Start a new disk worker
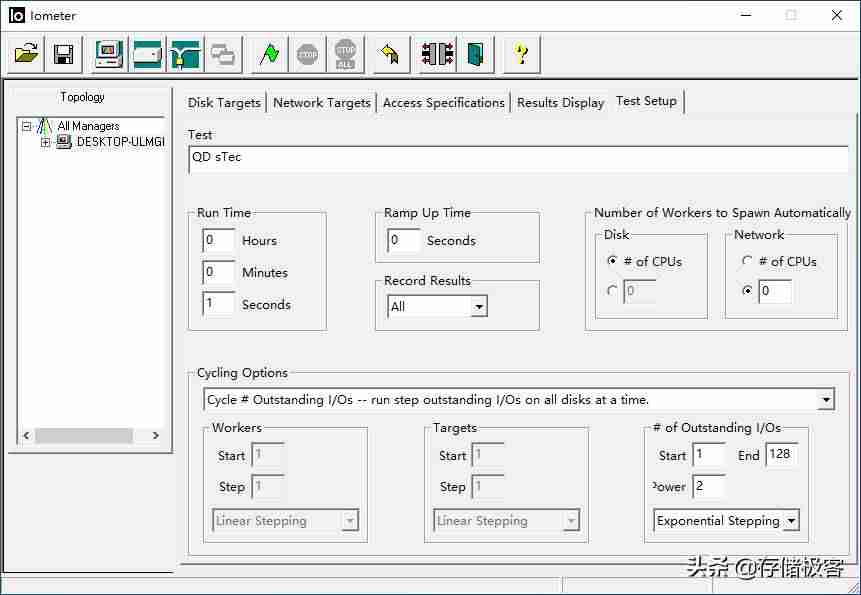Image resolution: width=861 pixels, height=595 pixels. (x=147, y=54)
